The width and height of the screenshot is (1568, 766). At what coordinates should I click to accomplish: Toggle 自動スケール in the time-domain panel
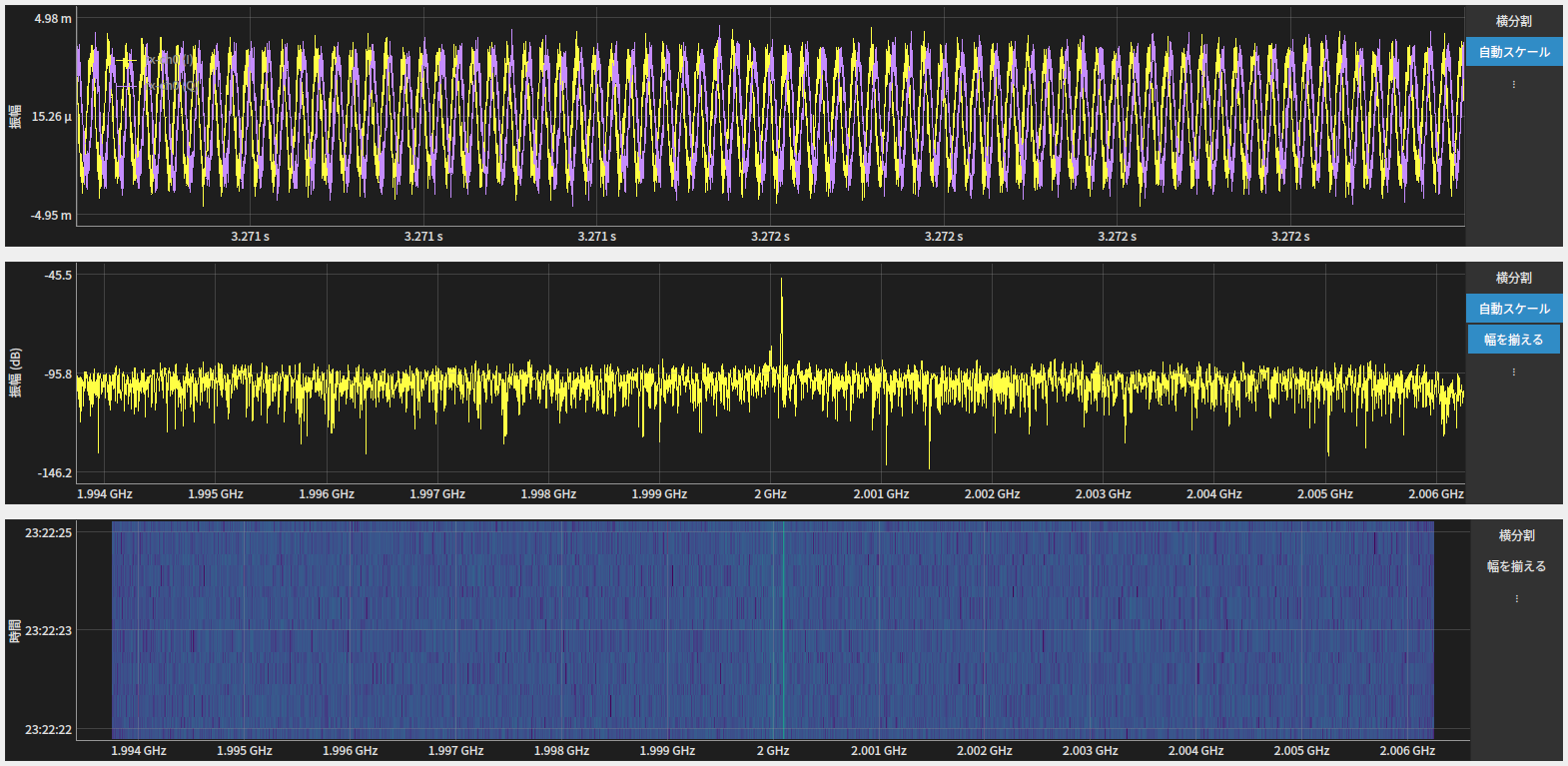(1514, 52)
